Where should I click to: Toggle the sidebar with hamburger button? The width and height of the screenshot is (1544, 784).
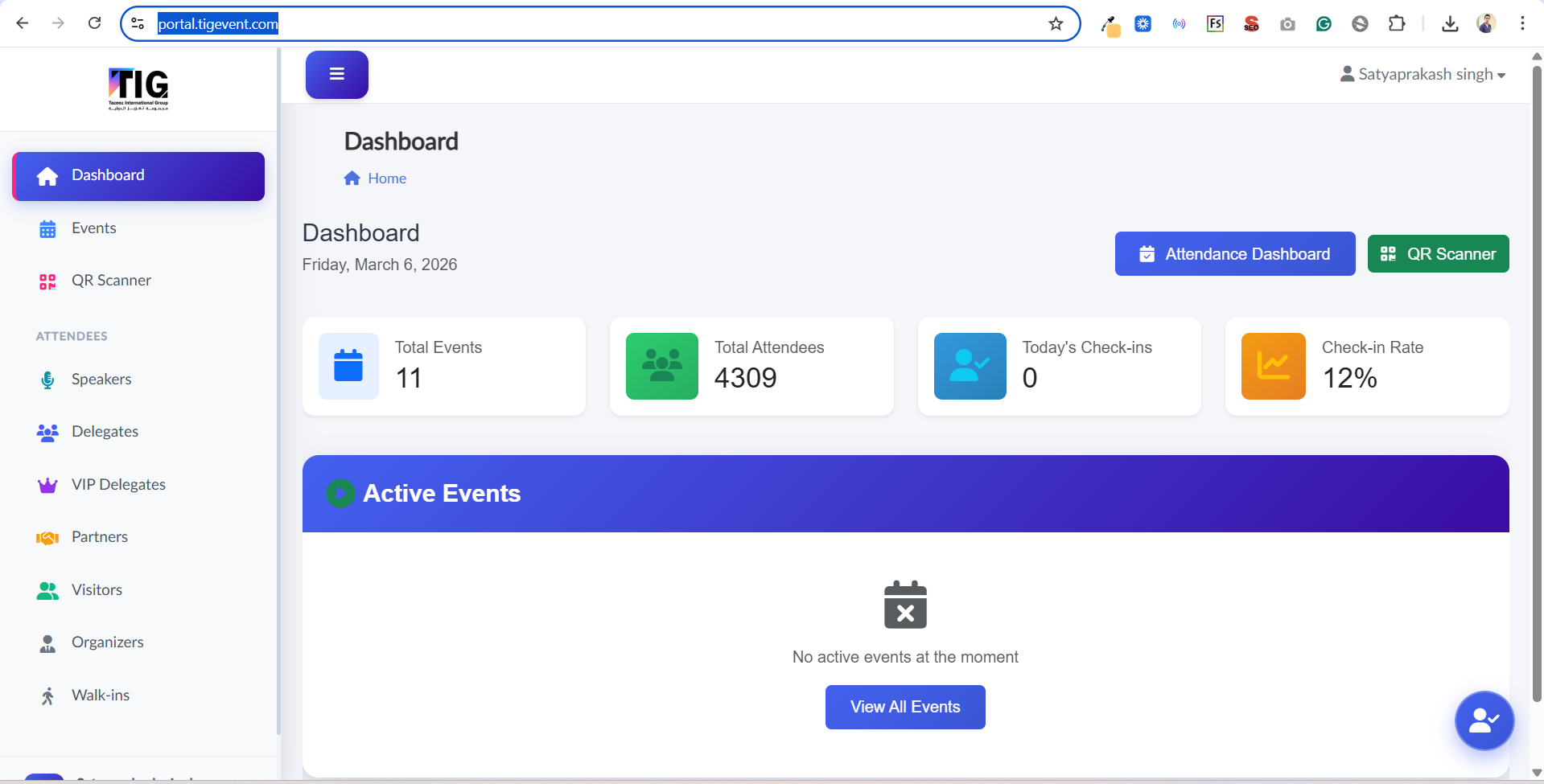(x=336, y=74)
